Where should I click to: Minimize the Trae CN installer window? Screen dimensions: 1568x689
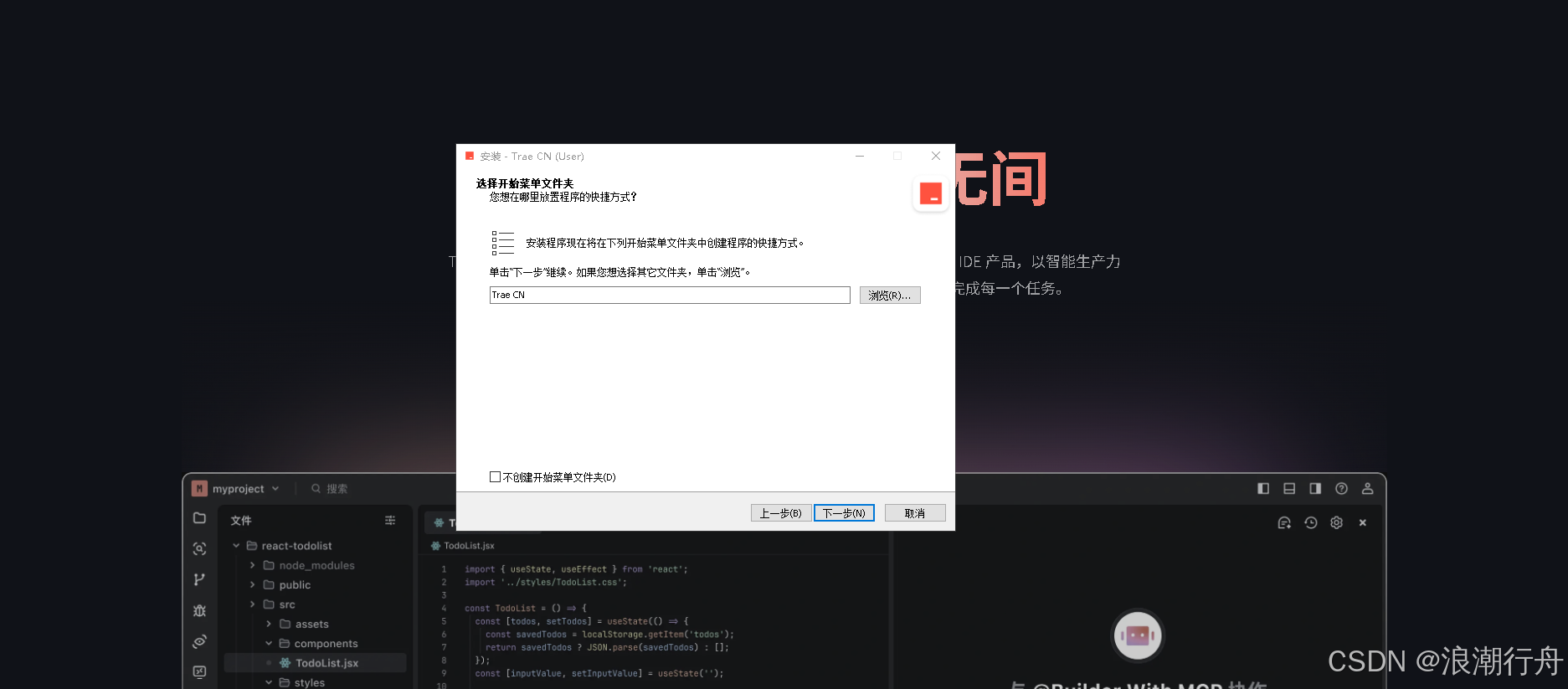tap(859, 157)
